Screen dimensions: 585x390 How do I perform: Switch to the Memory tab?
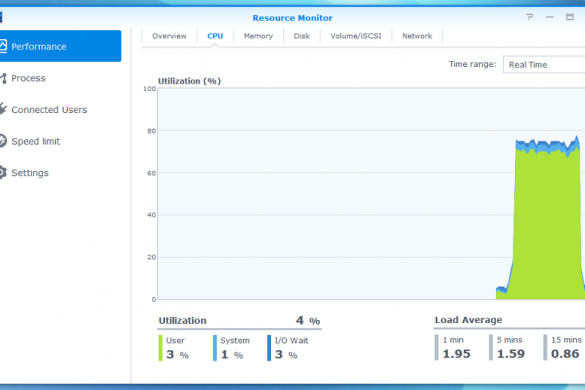[x=258, y=36]
